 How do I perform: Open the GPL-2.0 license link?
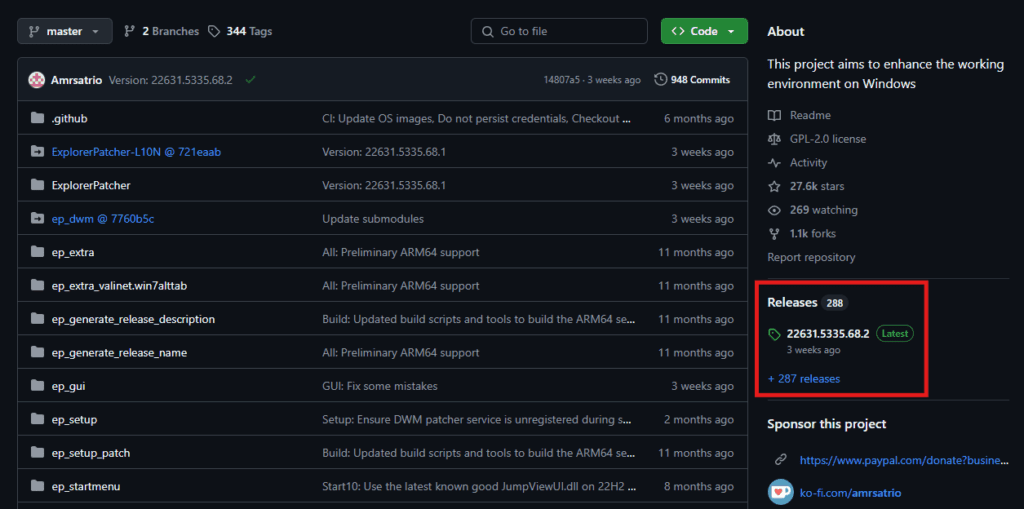[x=827, y=139]
